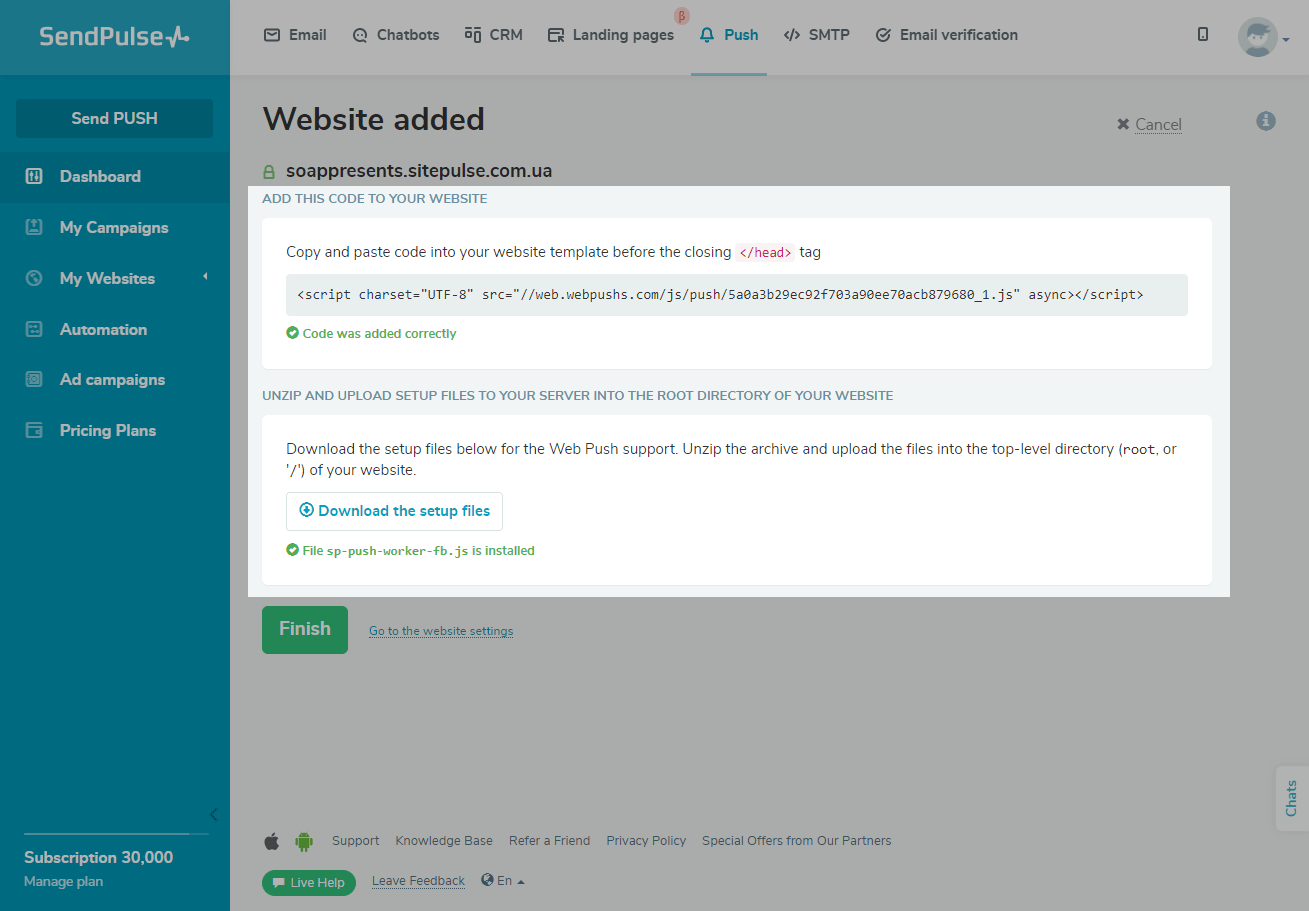Image resolution: width=1309 pixels, height=911 pixels.
Task: Click the info icon near Cancel
Action: [x=1266, y=121]
